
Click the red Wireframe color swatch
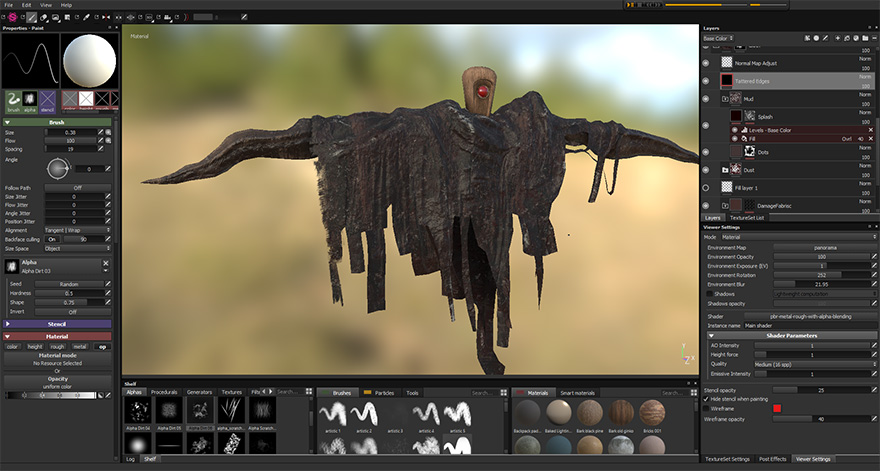[777, 408]
